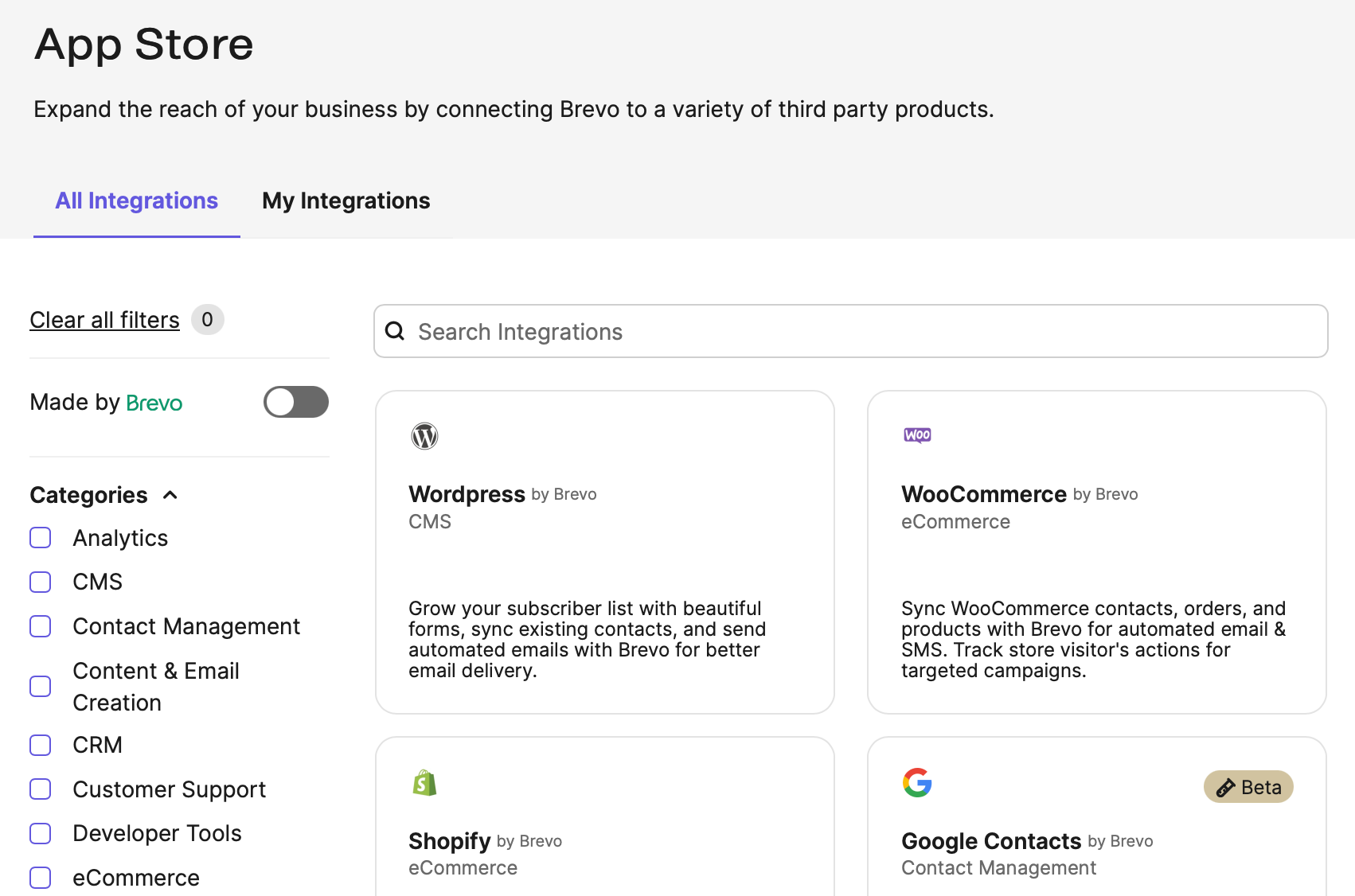This screenshot has width=1355, height=896.
Task: Click the filter count badge
Action: pyautogui.click(x=207, y=320)
